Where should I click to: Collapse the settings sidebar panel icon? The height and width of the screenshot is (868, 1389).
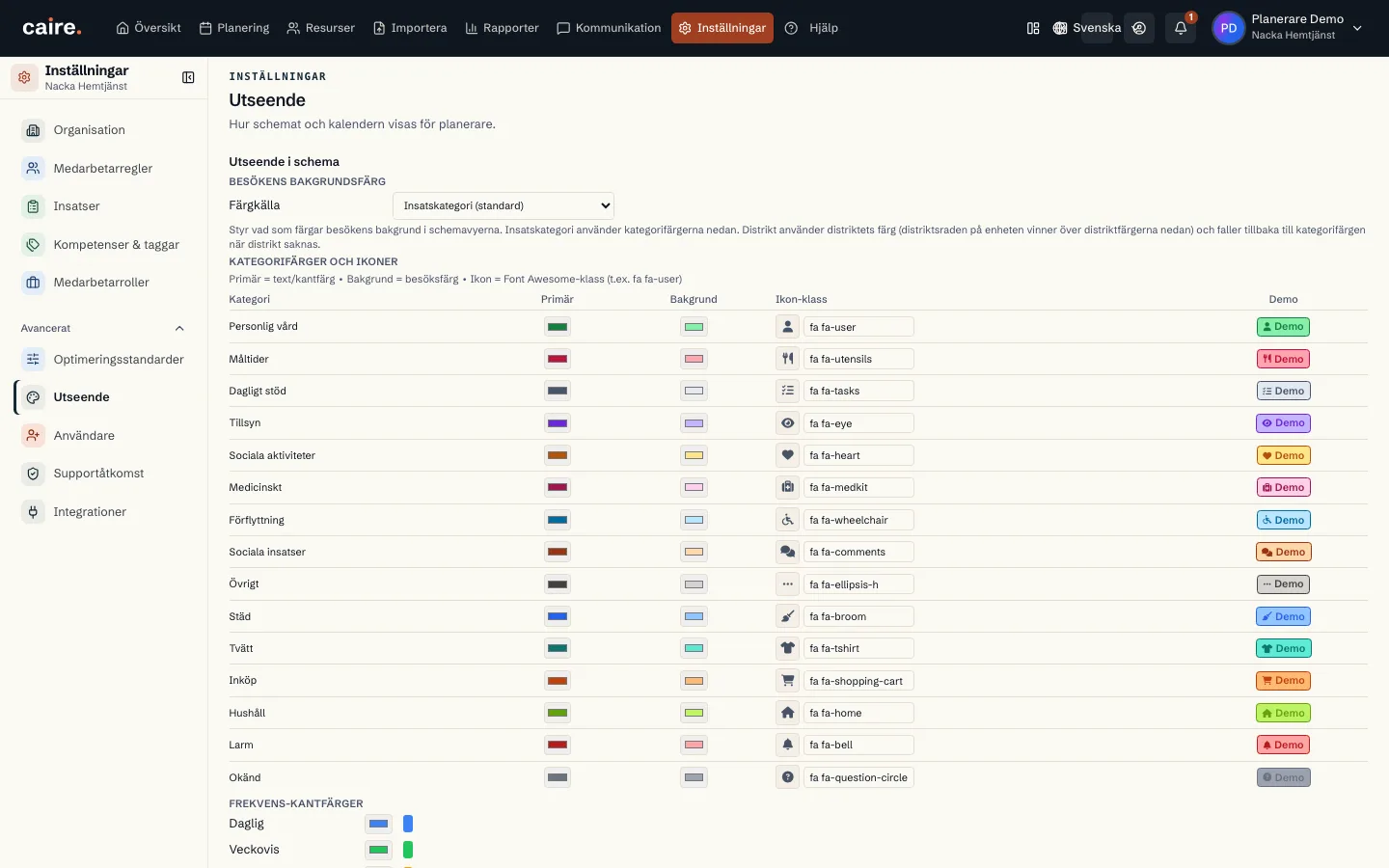click(188, 77)
